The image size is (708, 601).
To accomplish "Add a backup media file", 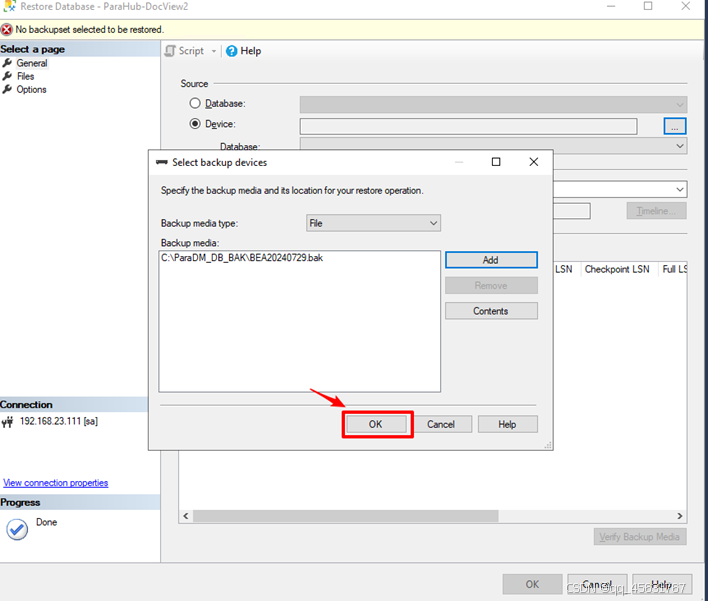I will 491,260.
